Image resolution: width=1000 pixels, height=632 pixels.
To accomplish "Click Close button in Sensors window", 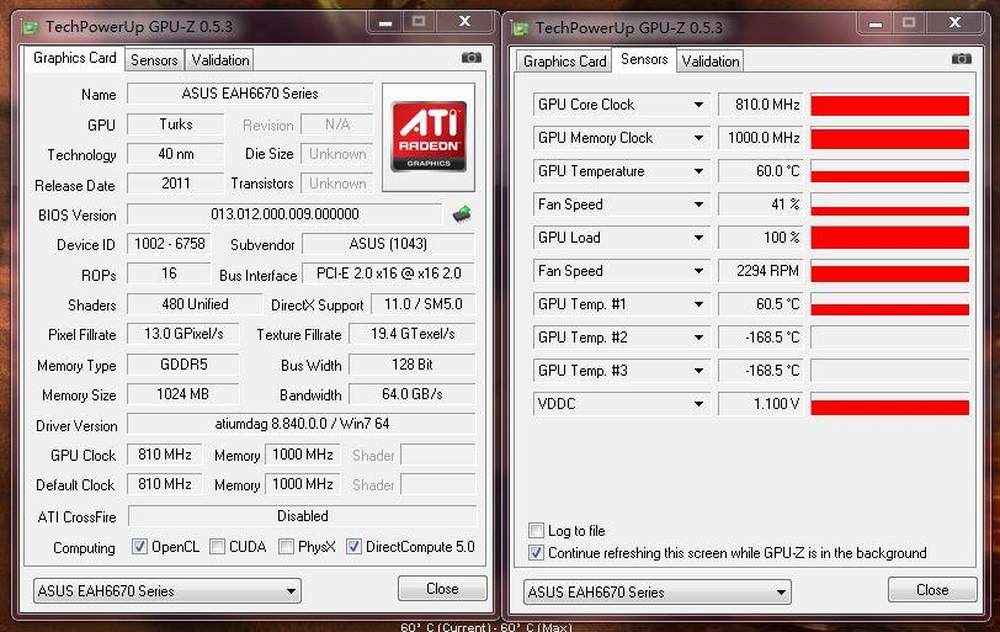I will [932, 590].
